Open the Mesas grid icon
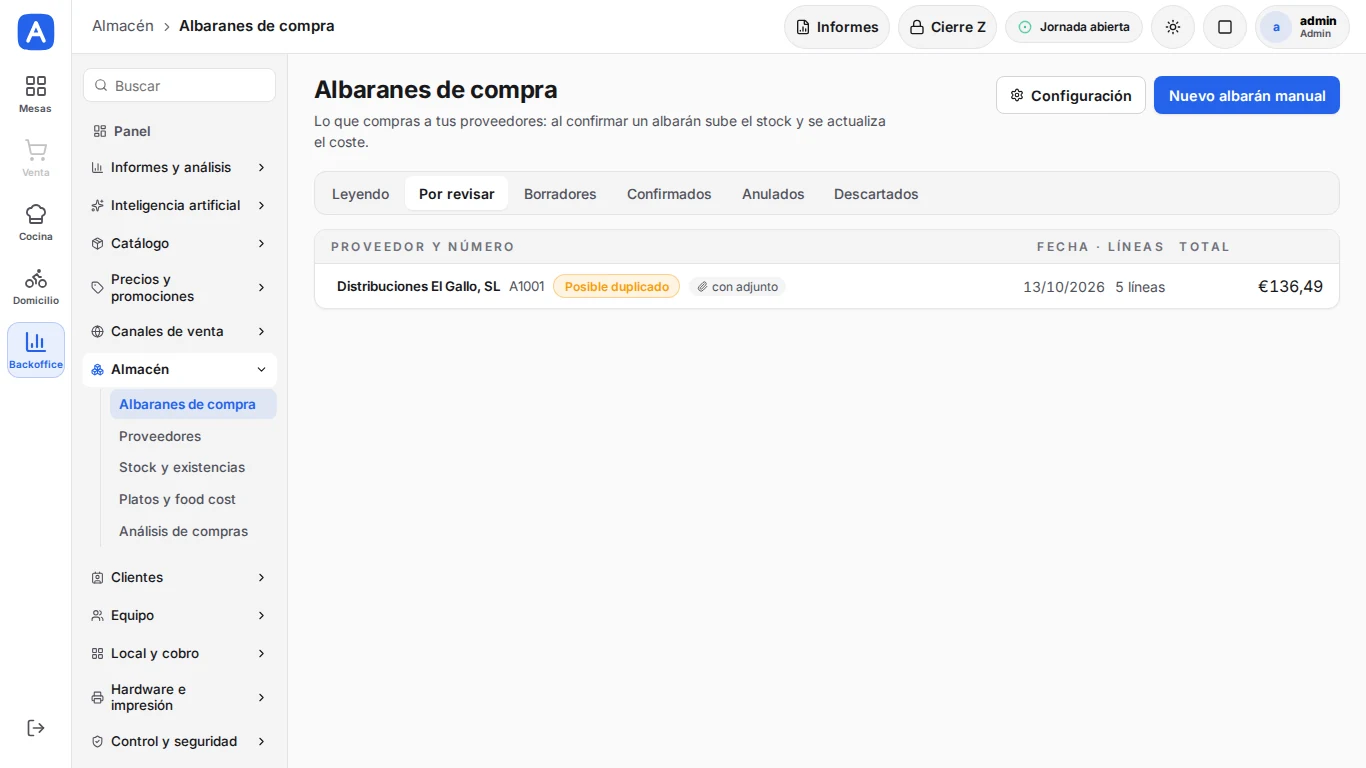The image size is (1366, 768). (x=36, y=94)
